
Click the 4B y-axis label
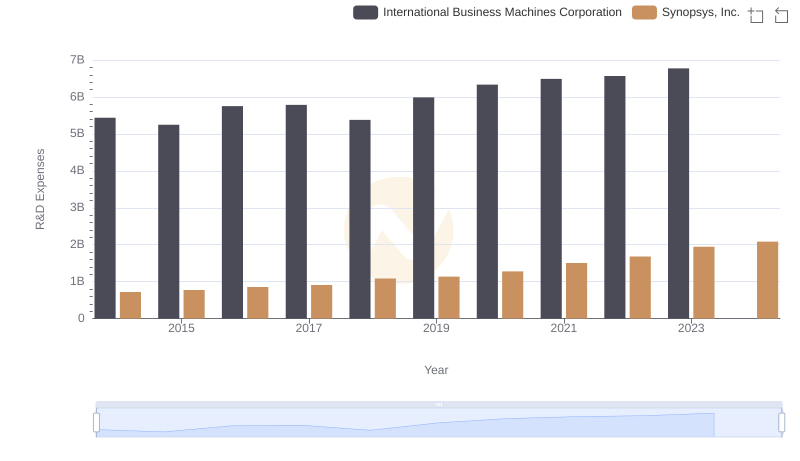77,170
